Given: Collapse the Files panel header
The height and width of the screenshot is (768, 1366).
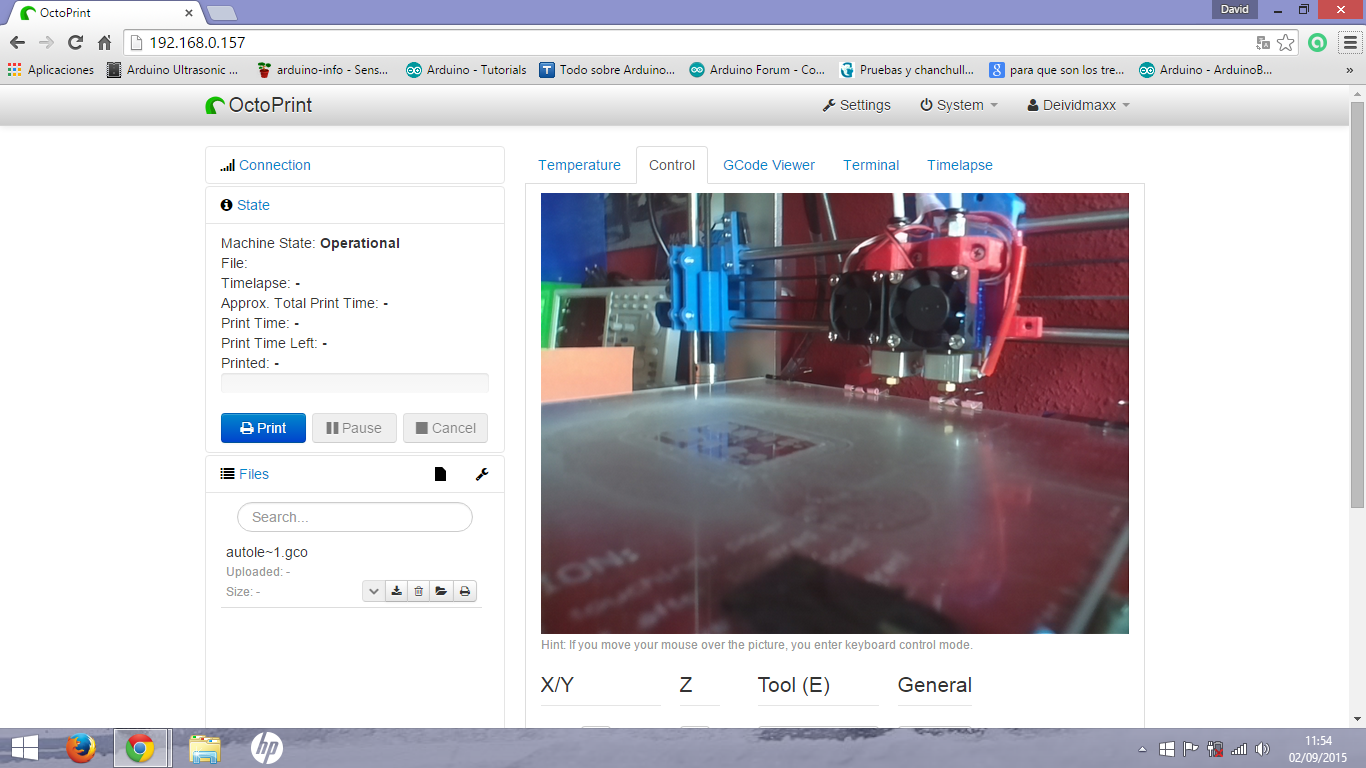Looking at the screenshot, I should click(x=254, y=474).
